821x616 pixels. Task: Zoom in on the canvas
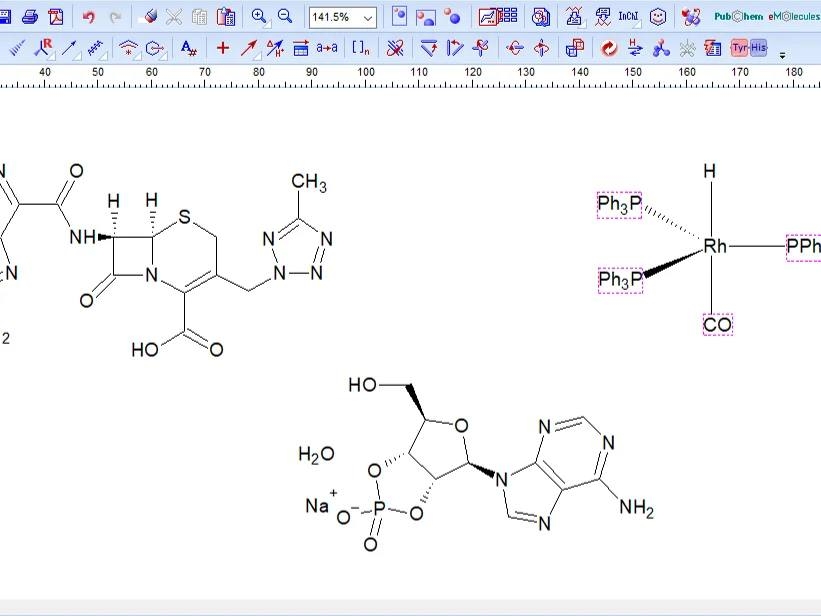tap(257, 17)
